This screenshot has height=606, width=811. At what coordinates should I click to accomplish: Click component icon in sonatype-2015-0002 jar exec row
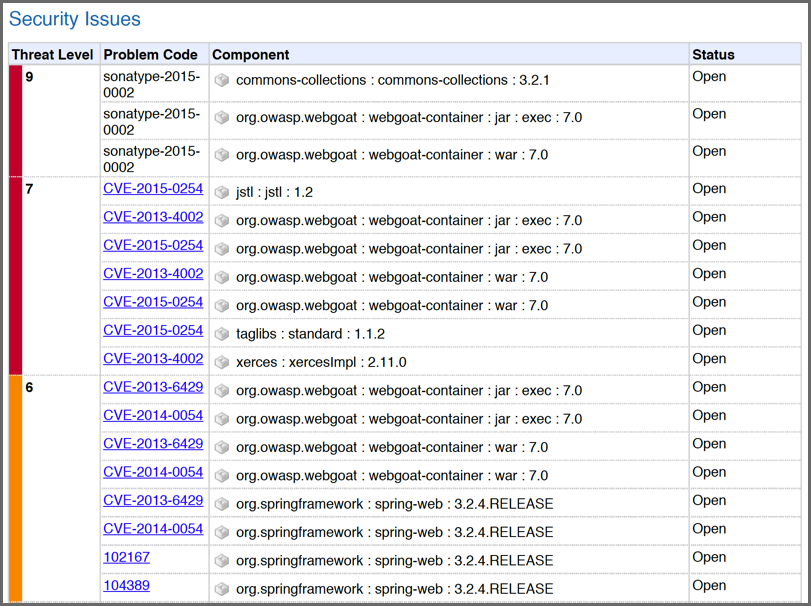pos(222,117)
